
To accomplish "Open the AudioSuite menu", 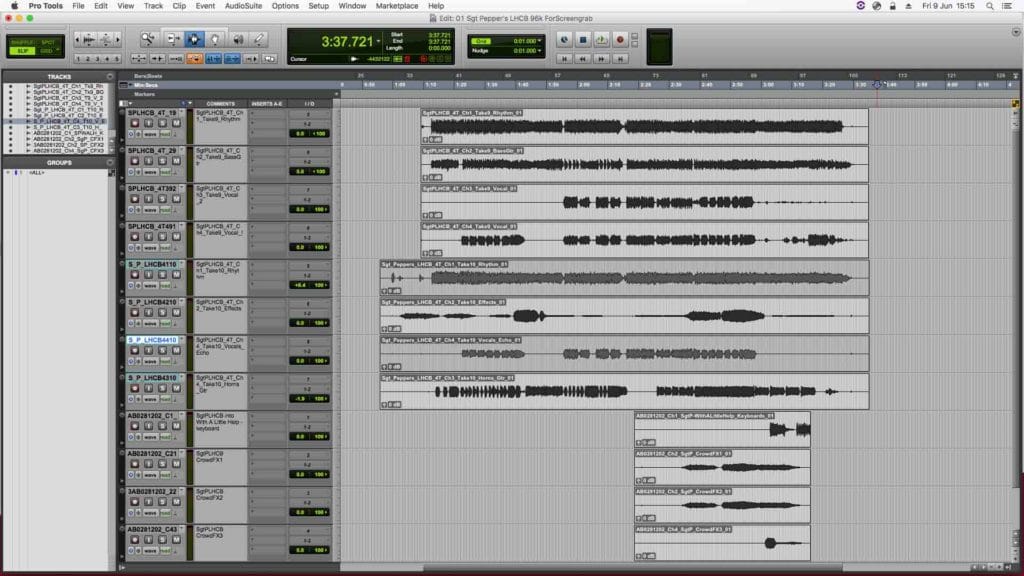I will click(x=244, y=6).
